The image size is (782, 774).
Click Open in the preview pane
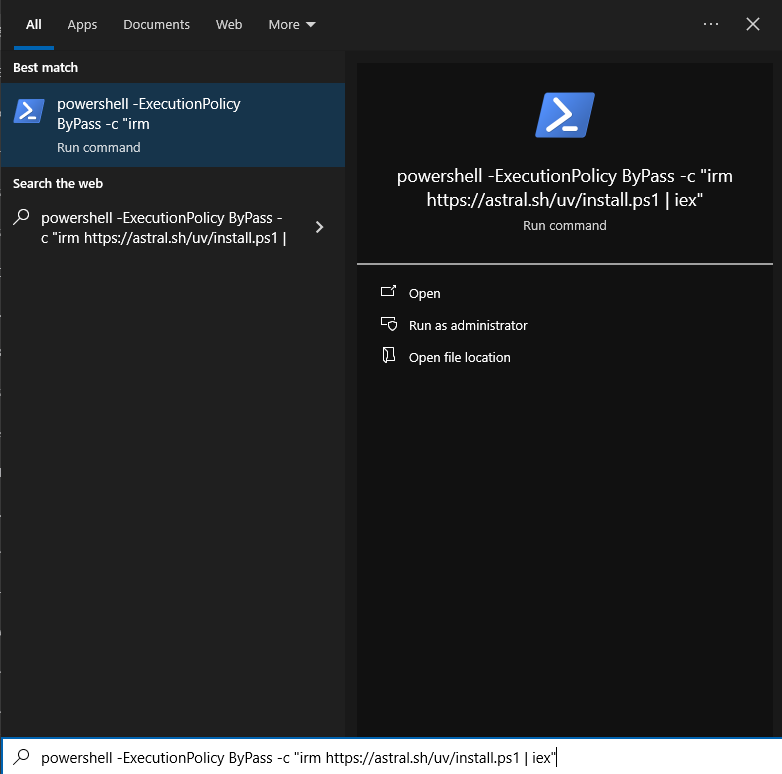click(x=424, y=293)
